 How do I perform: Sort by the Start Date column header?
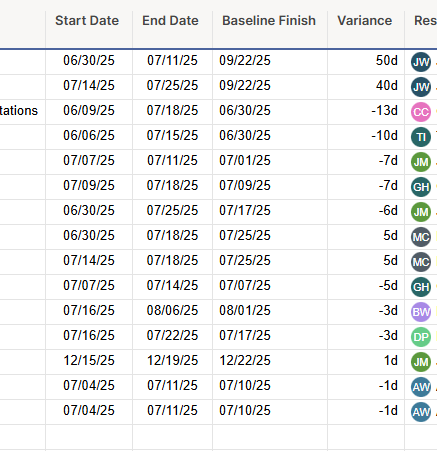pos(87,21)
